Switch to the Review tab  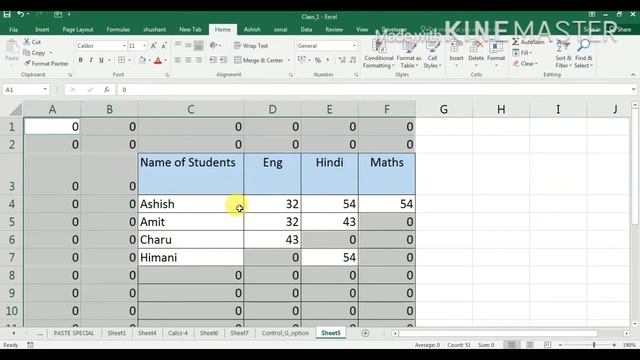[334, 29]
